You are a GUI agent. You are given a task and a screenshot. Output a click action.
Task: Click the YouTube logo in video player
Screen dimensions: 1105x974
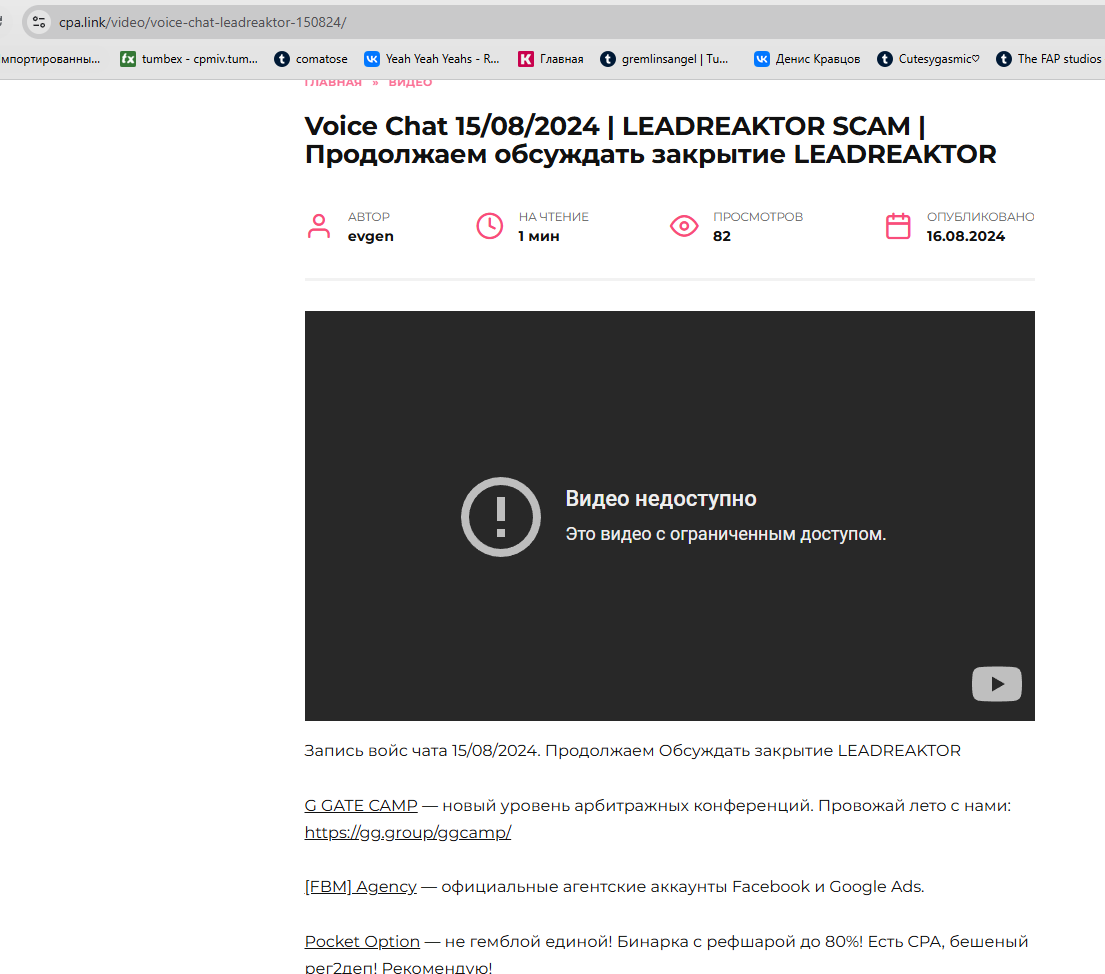(996, 684)
